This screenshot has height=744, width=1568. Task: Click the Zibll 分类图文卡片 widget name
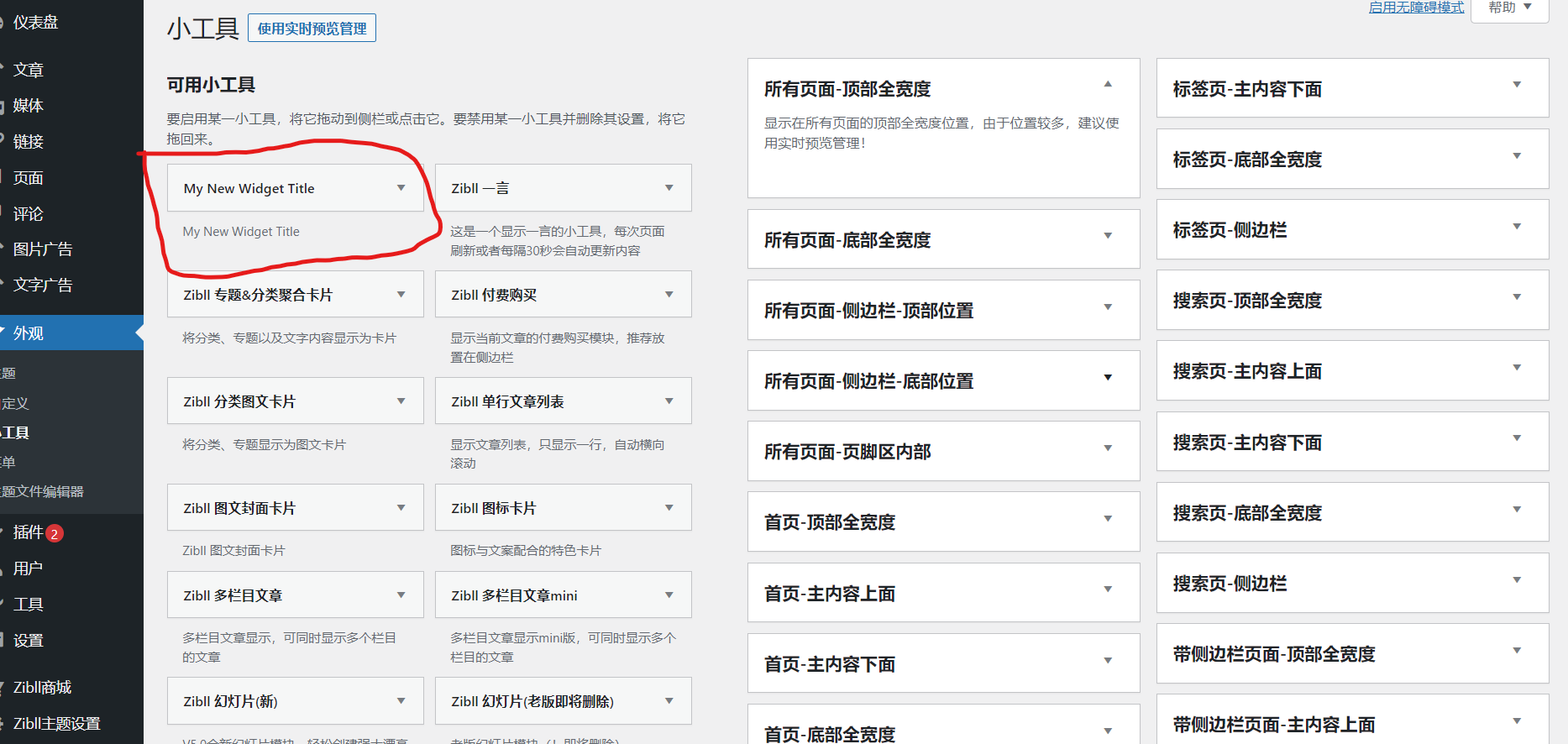pos(239,402)
